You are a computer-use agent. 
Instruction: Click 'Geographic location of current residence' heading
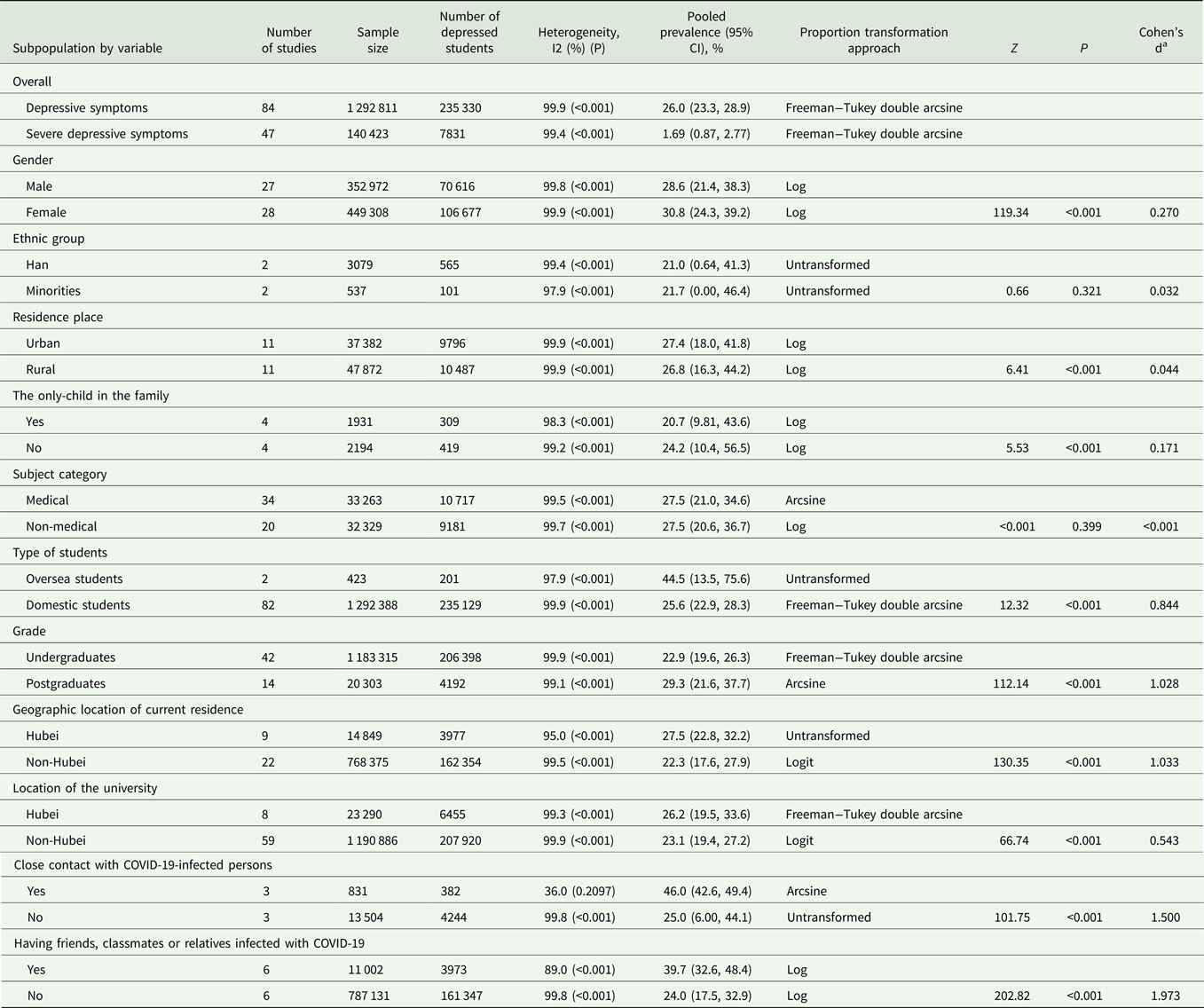pos(128,709)
